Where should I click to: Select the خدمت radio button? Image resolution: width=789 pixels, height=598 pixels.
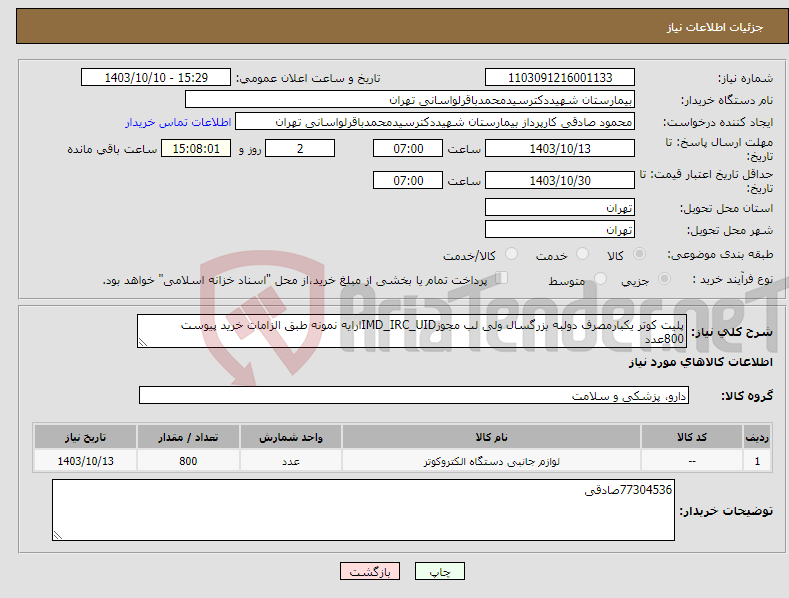pos(582,254)
